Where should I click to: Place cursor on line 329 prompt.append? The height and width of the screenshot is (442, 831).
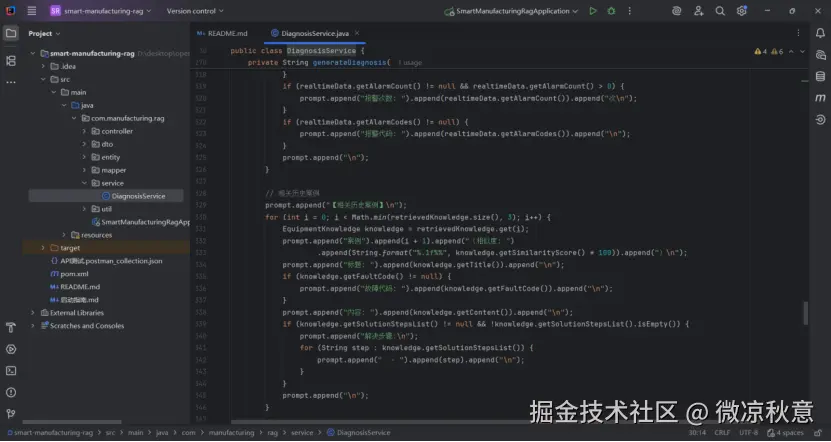coord(296,205)
